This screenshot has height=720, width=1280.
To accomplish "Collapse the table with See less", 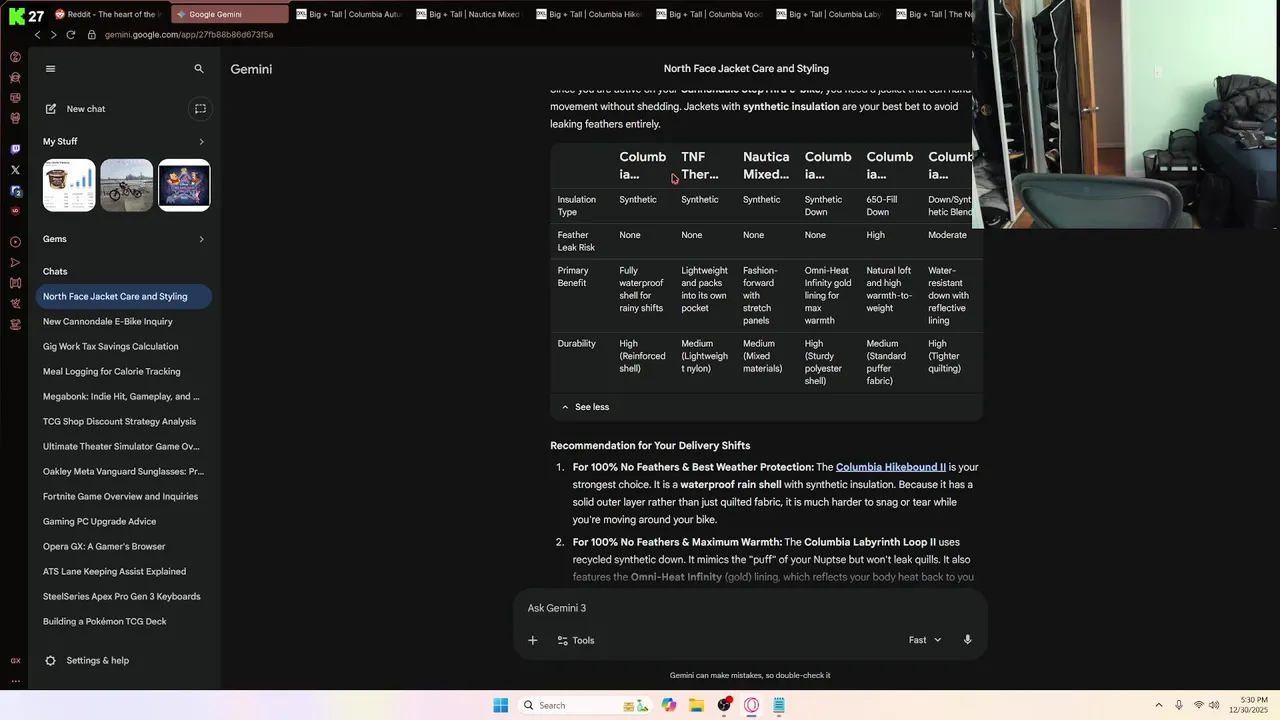I will (x=586, y=407).
